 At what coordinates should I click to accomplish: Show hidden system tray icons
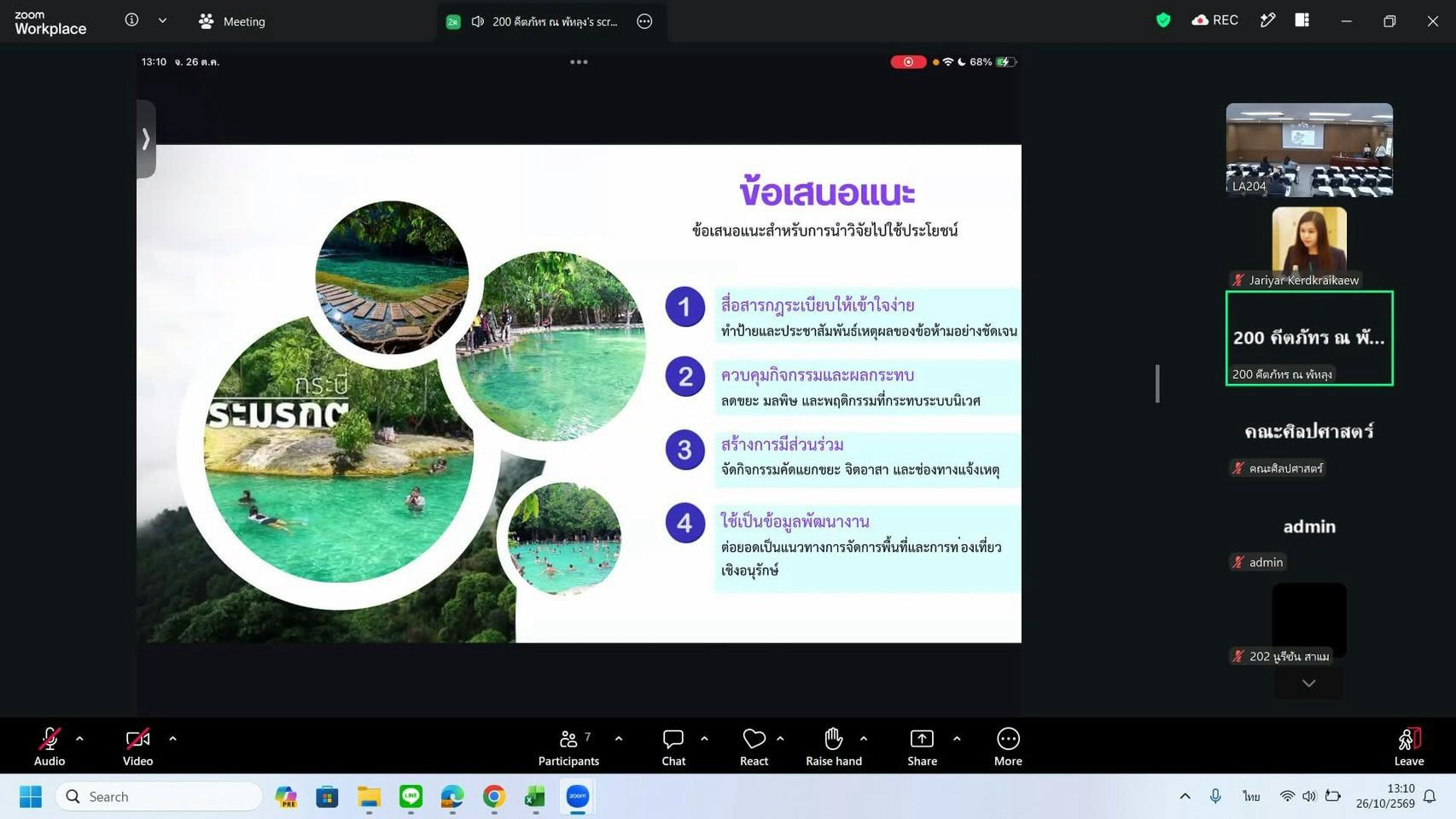[1185, 797]
